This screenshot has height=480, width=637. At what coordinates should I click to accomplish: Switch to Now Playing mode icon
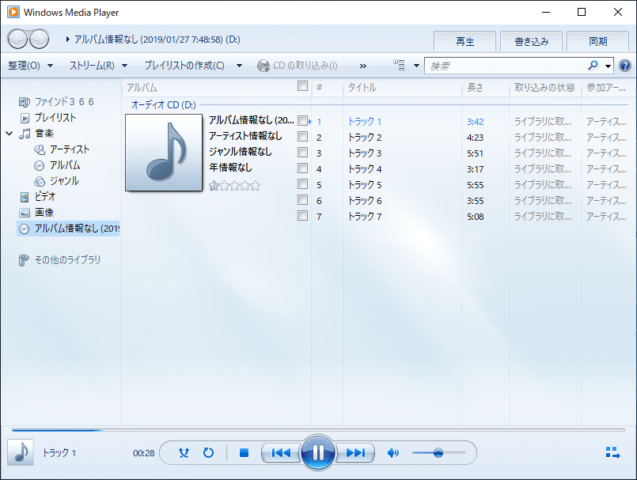tap(613, 452)
